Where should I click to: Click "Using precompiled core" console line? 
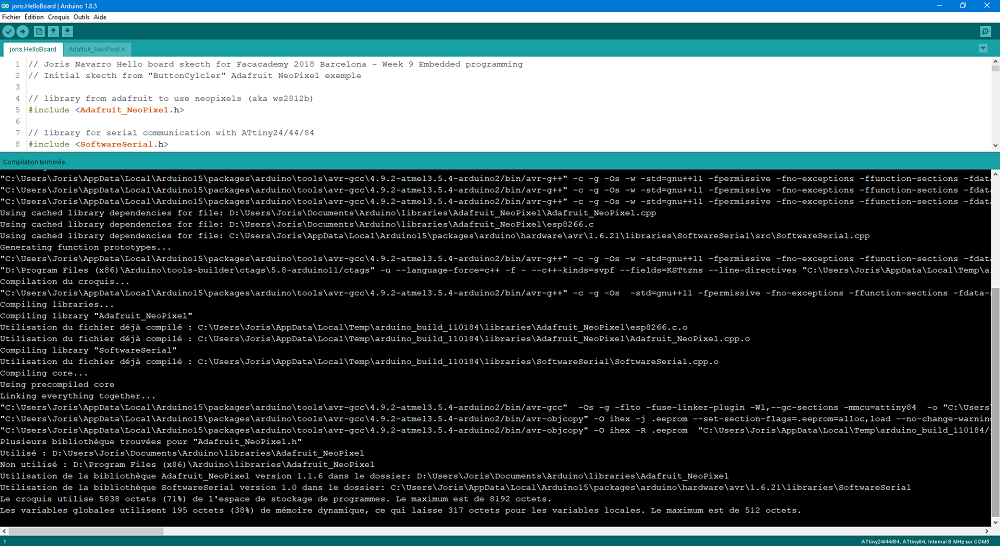[x=57, y=385]
